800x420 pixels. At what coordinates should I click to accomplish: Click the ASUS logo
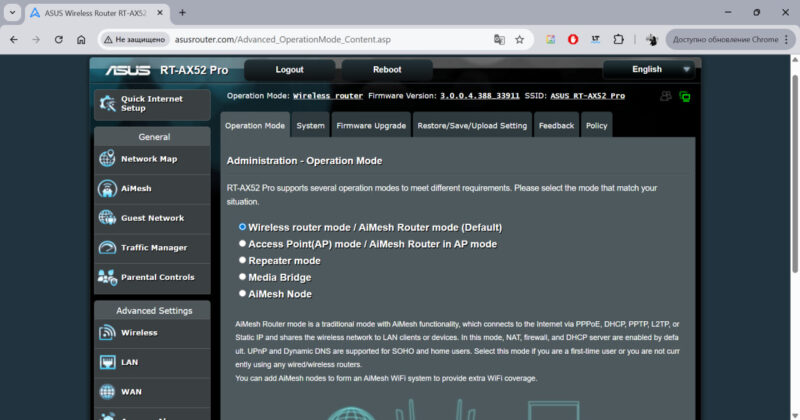click(x=128, y=70)
